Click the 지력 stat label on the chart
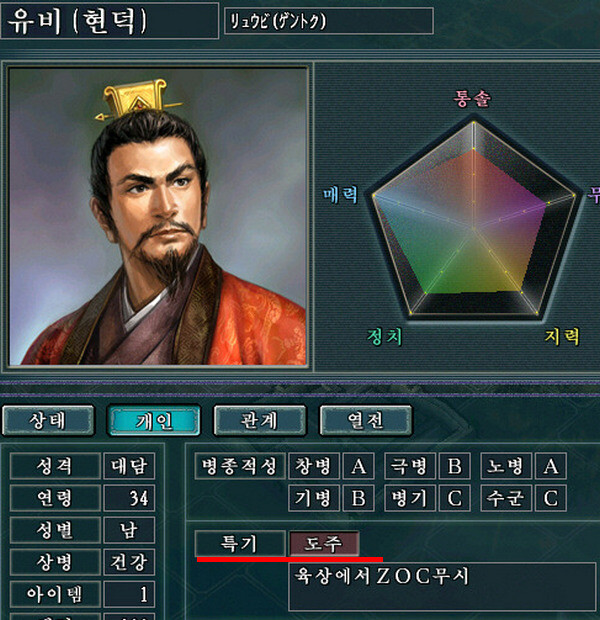Image resolution: width=600 pixels, height=620 pixels. pos(562,336)
